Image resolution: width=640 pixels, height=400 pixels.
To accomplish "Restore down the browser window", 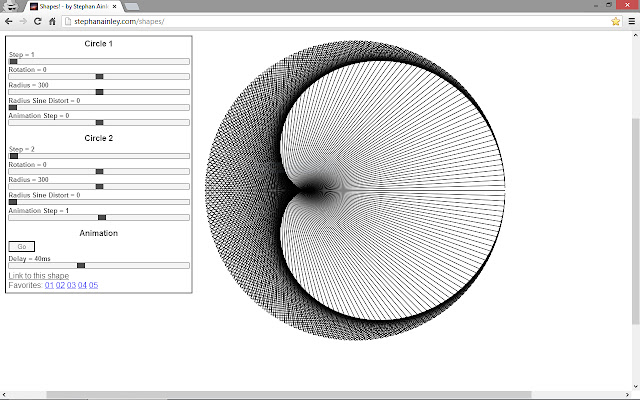I will click(x=609, y=5).
